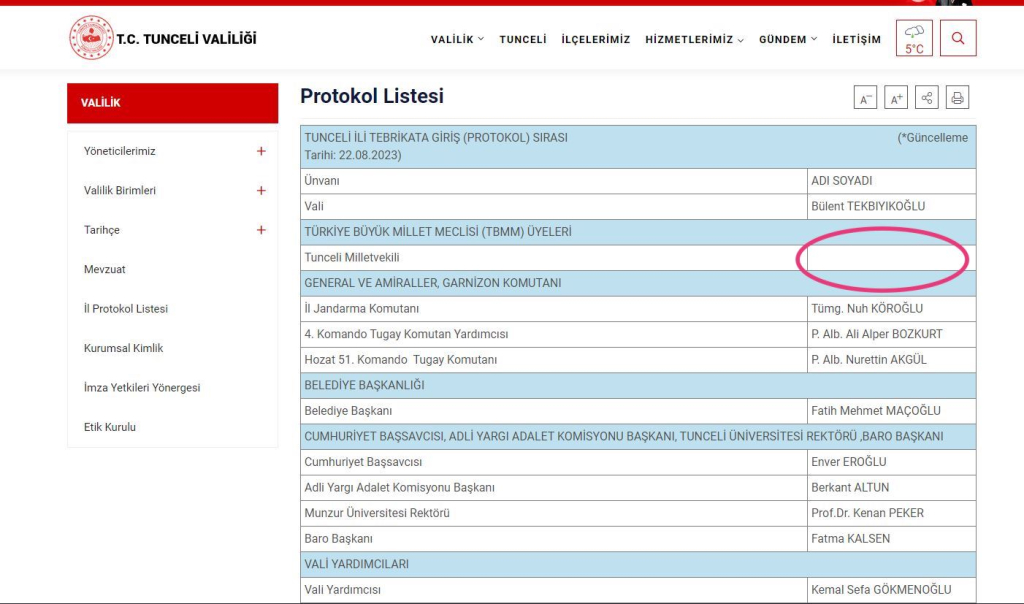Screen dimensions: 1024x604
Task: Open the search magnifier icon
Action: click(x=958, y=38)
